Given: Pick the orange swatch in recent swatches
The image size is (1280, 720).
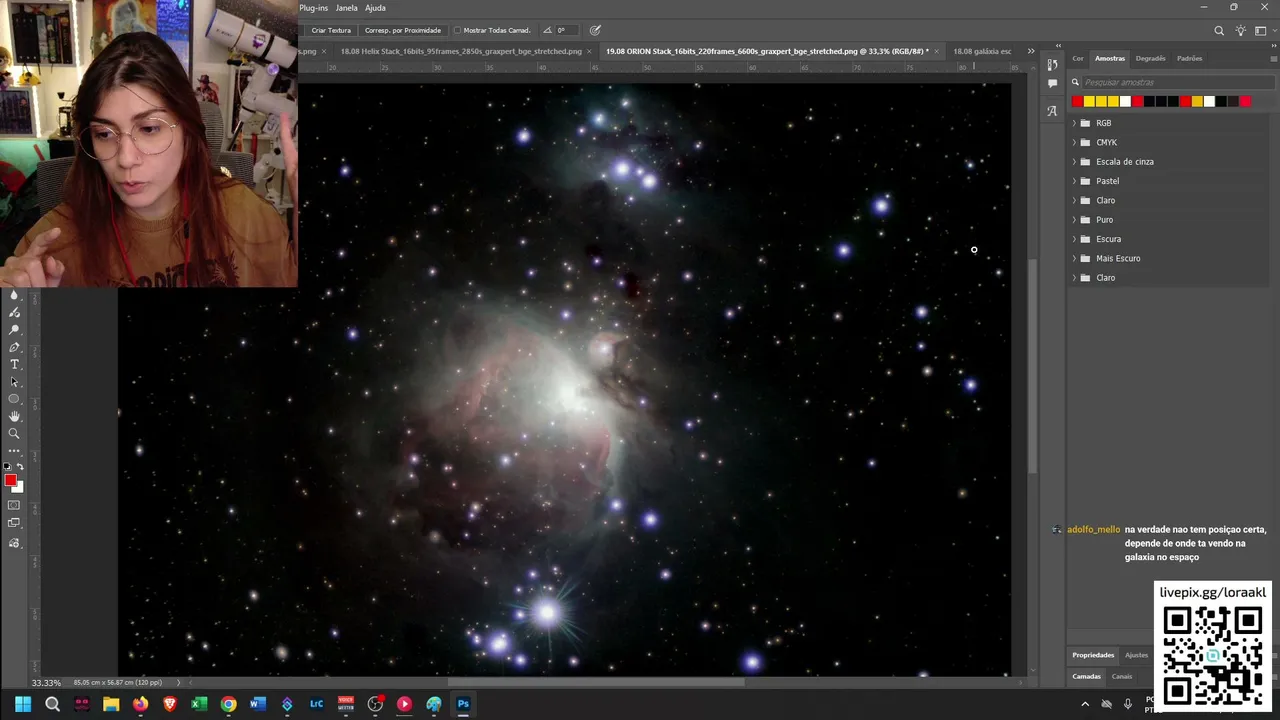Looking at the screenshot, I should pos(1197,101).
